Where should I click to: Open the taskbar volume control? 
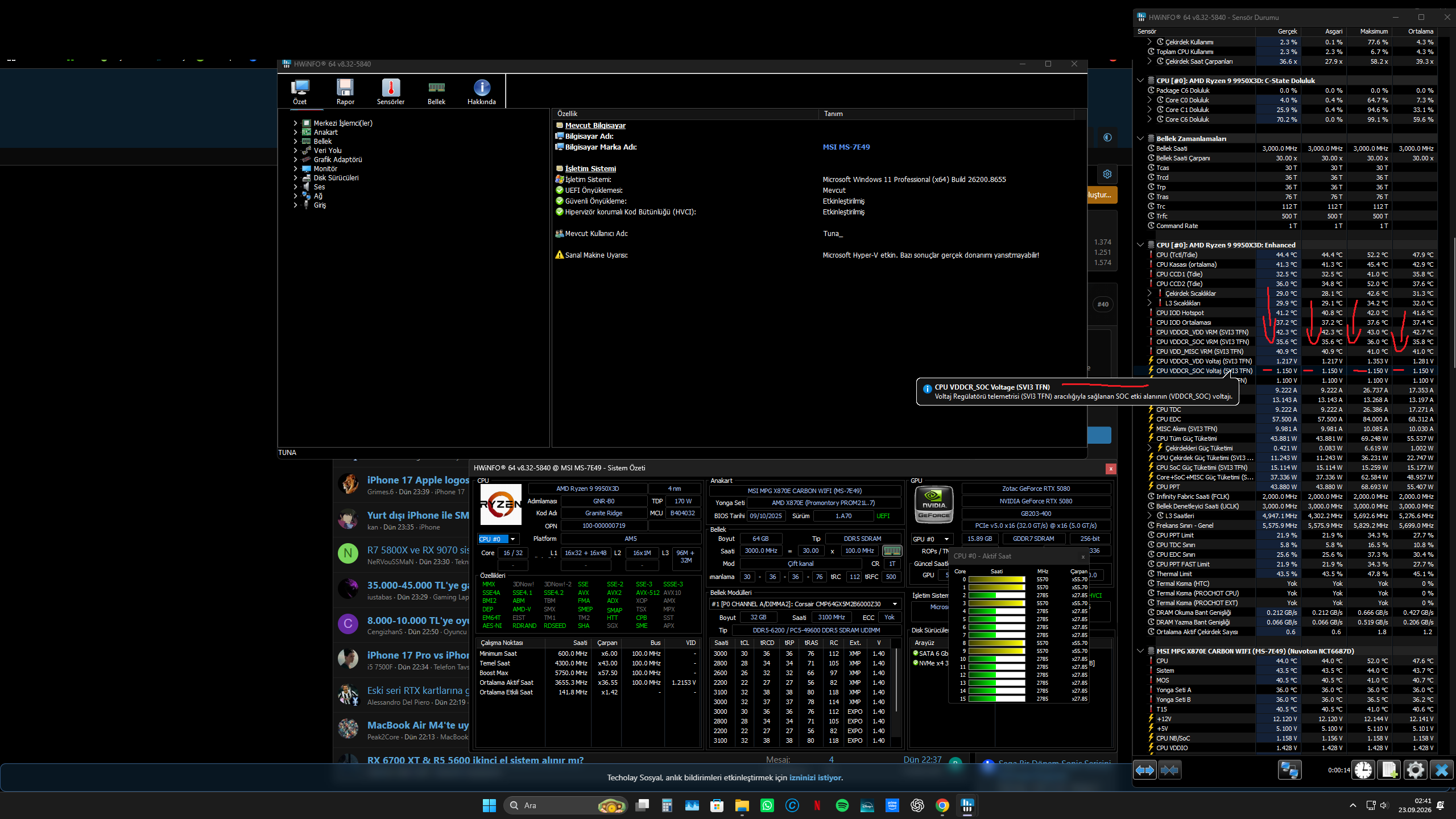1384,805
